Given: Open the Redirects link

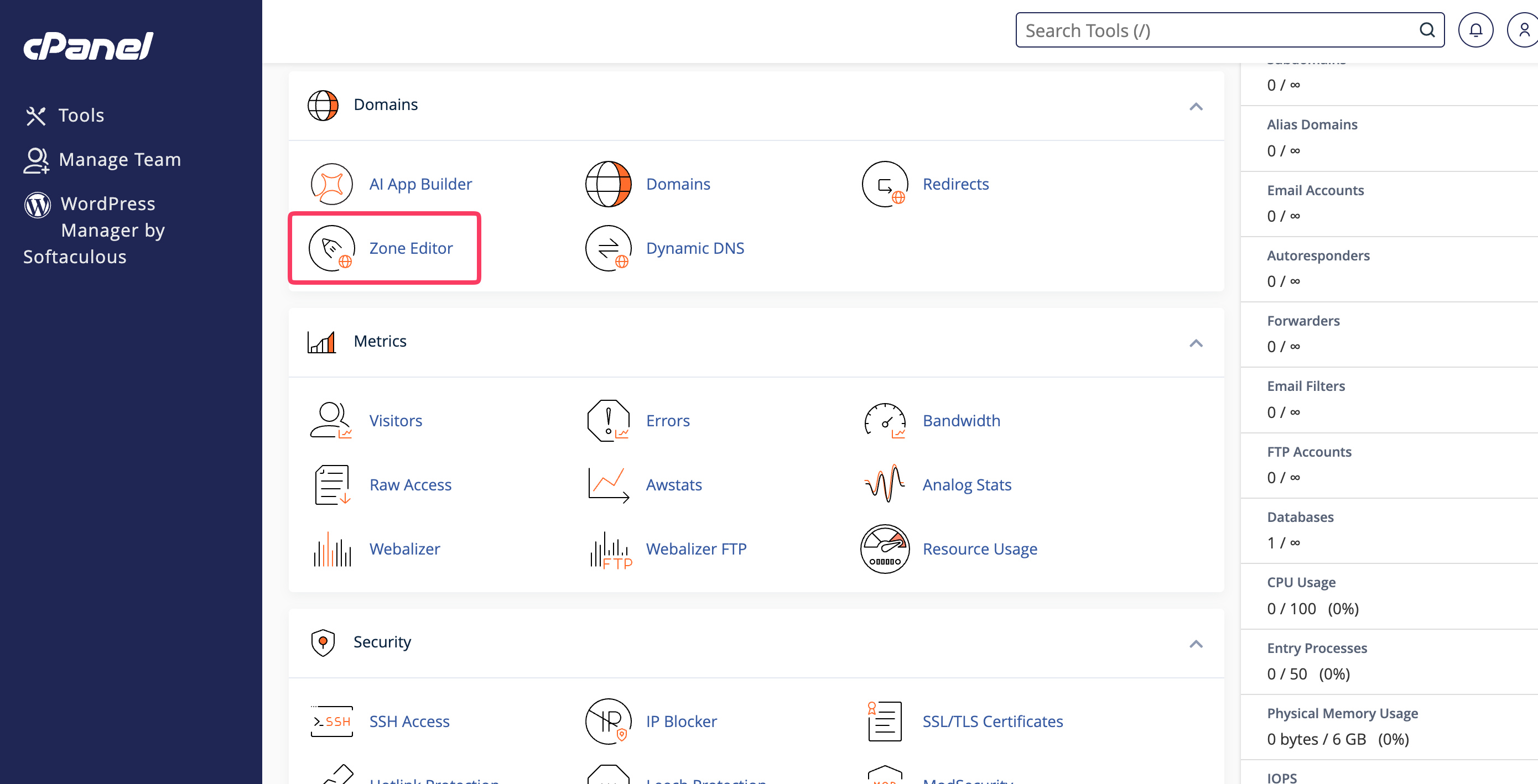Looking at the screenshot, I should click(956, 184).
